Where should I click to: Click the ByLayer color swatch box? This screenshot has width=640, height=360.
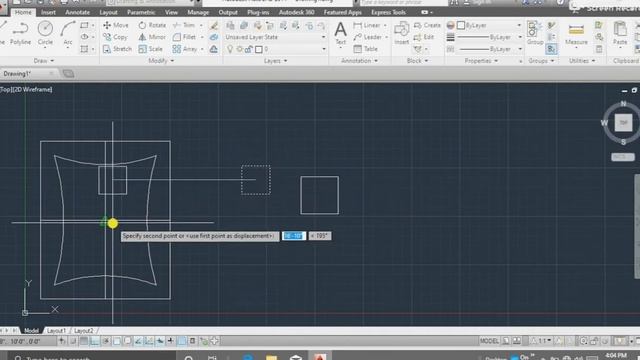[x=461, y=25]
